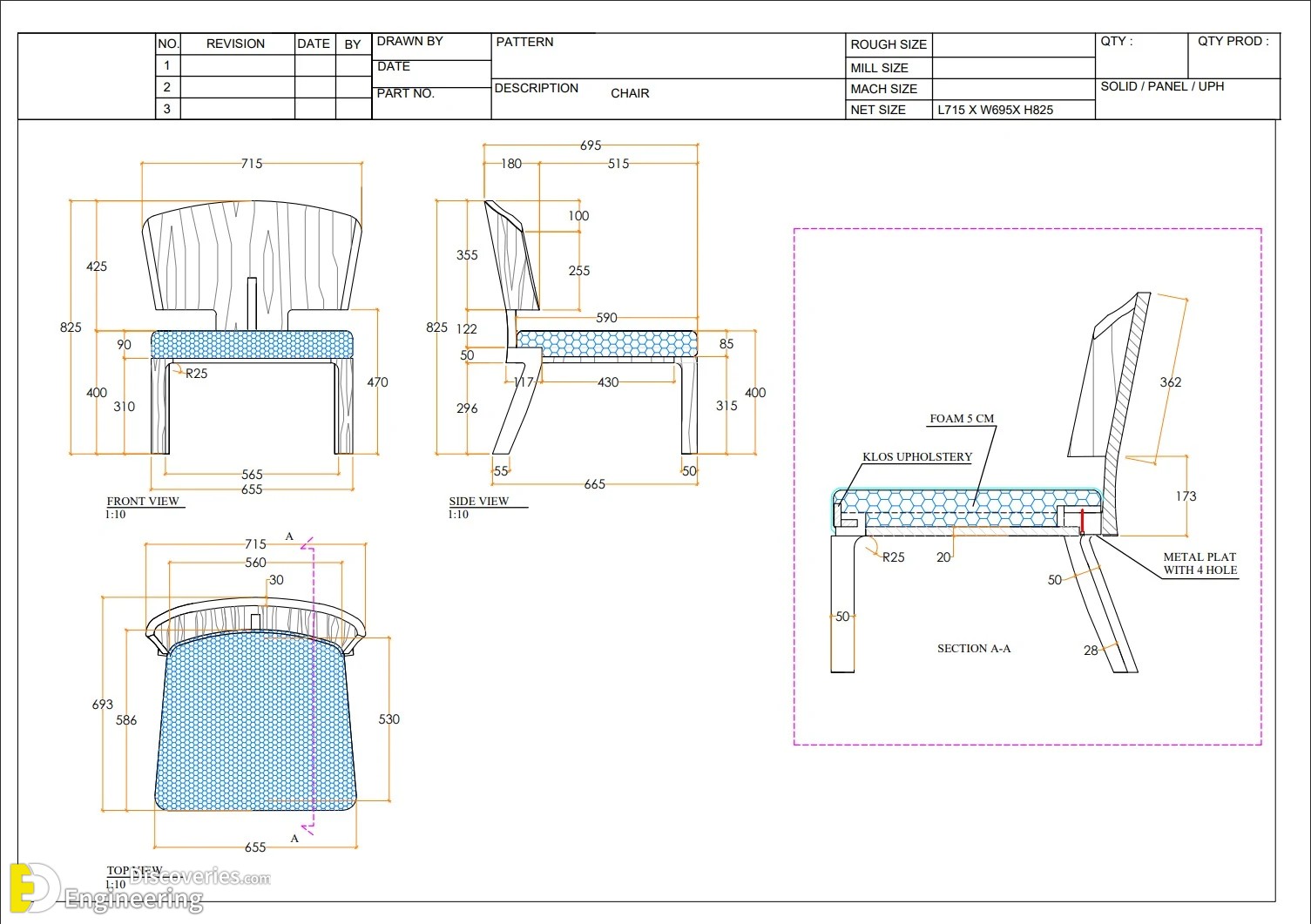Select the "515" dimension in side view
Screen dimensions: 1311x924
[x=618, y=164]
